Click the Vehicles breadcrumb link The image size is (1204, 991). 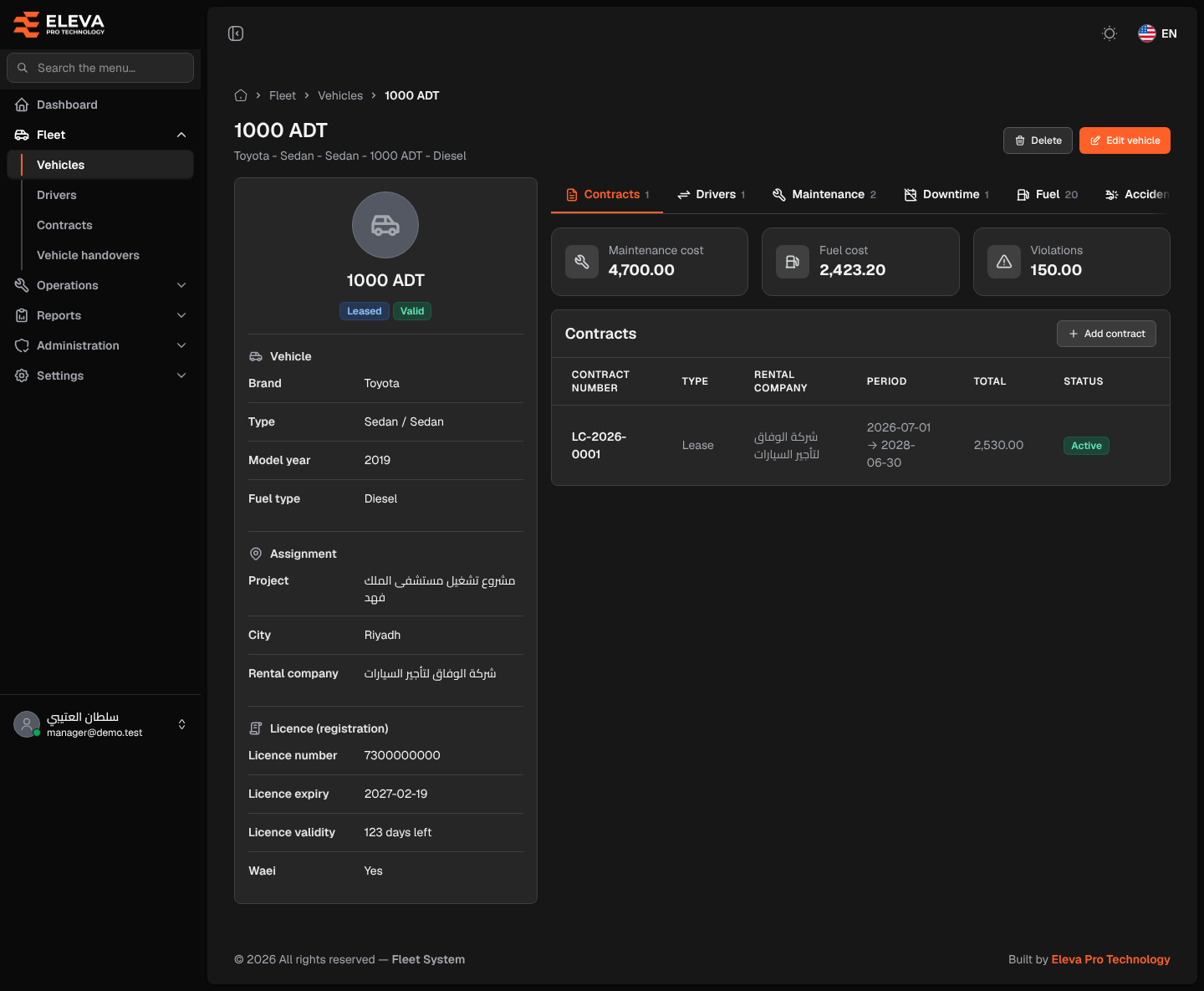[x=340, y=95]
